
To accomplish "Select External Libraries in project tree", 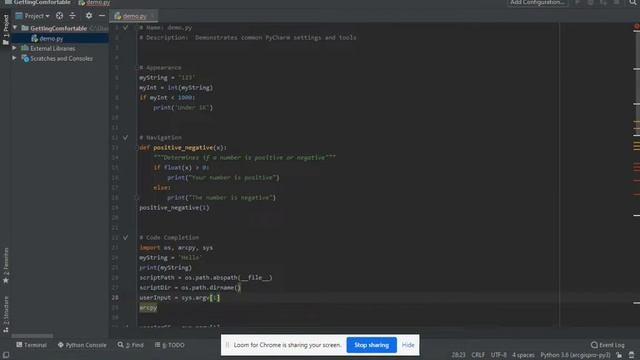I will [53, 48].
